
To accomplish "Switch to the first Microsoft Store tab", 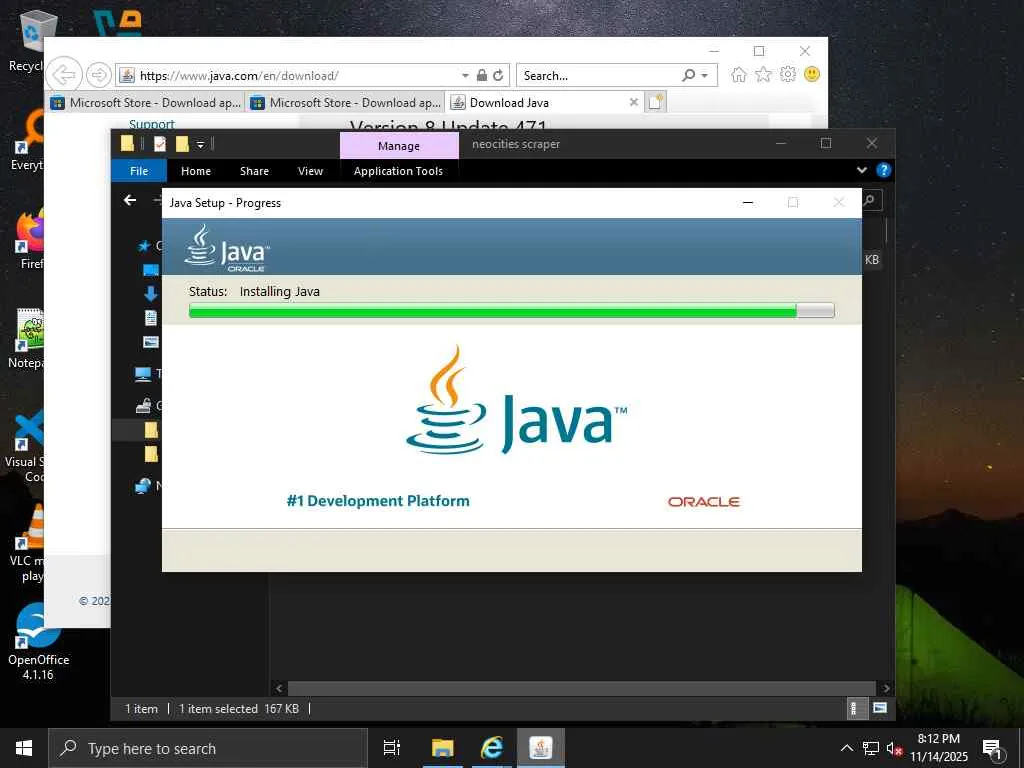I will (x=146, y=103).
